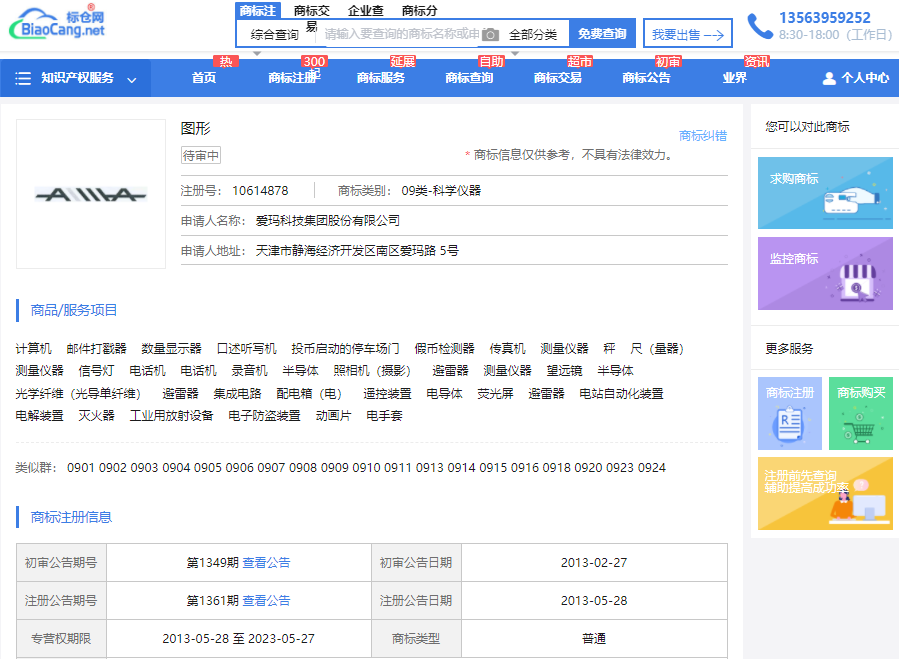Click the phone handset icon
This screenshot has width=899, height=659.
tap(760, 26)
